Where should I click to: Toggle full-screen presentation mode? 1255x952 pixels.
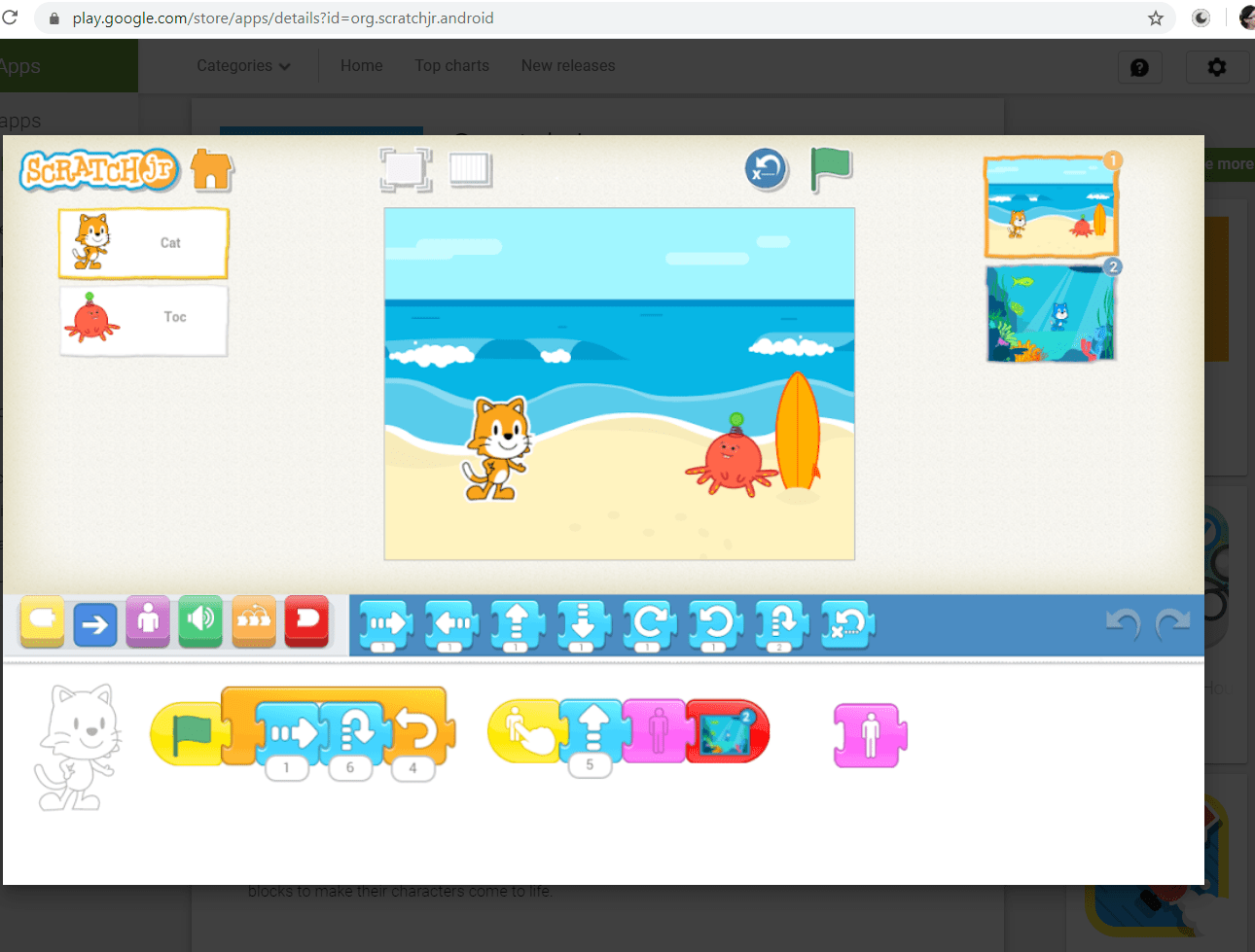coord(406,169)
